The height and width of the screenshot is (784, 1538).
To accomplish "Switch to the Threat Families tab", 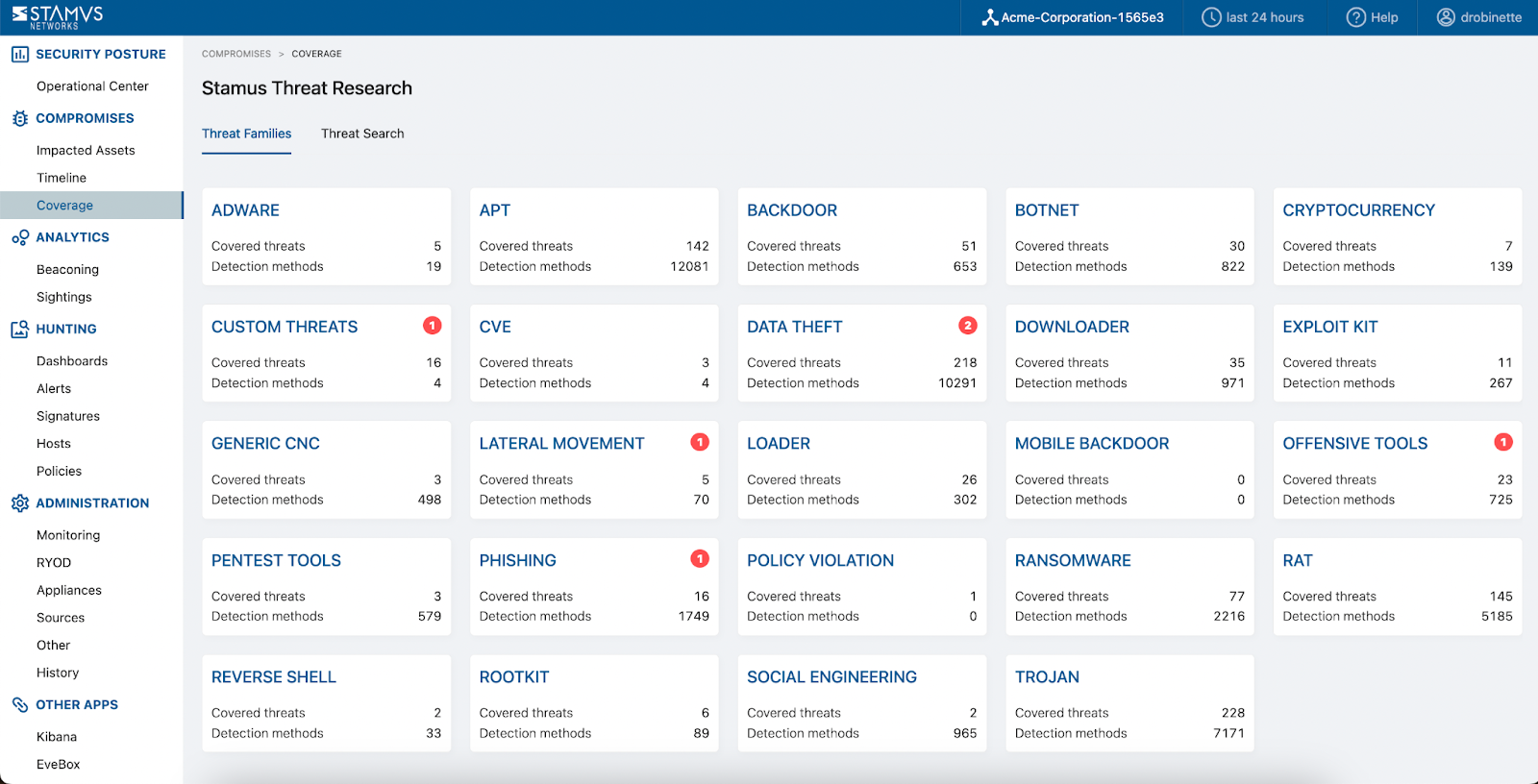I will point(246,134).
